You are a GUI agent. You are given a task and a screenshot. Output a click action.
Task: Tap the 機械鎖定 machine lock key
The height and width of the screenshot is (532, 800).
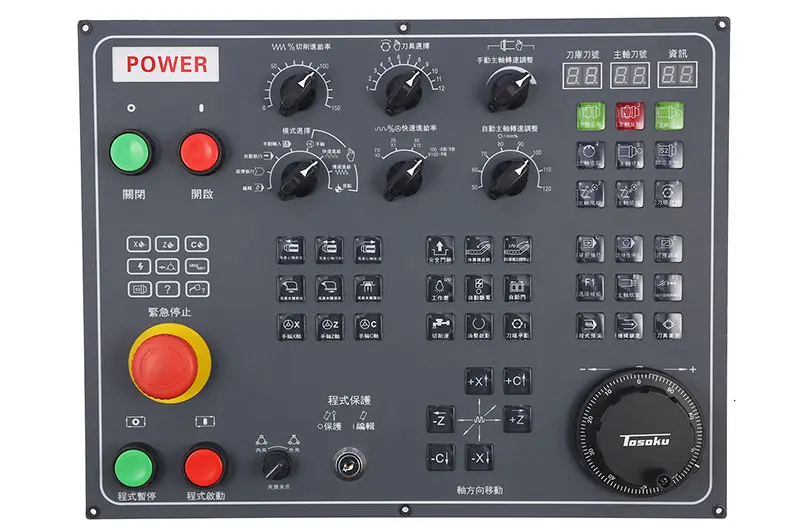[629, 326]
